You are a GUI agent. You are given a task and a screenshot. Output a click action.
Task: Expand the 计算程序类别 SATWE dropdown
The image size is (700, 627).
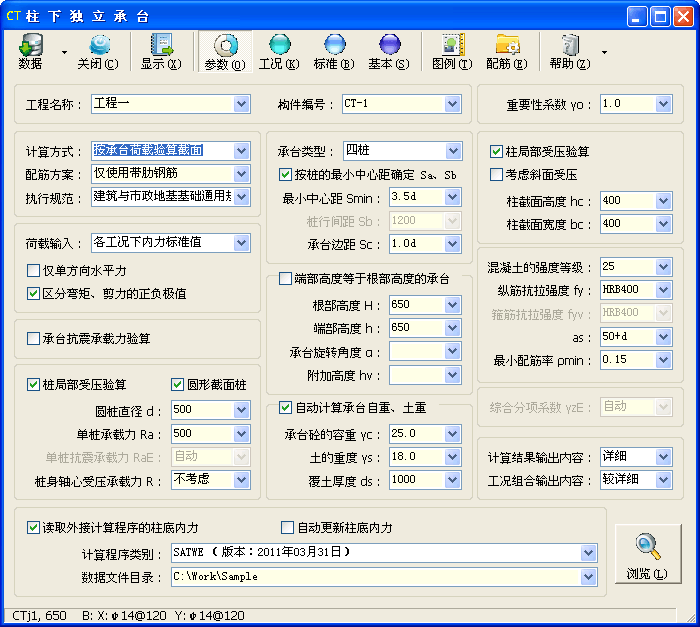click(587, 553)
